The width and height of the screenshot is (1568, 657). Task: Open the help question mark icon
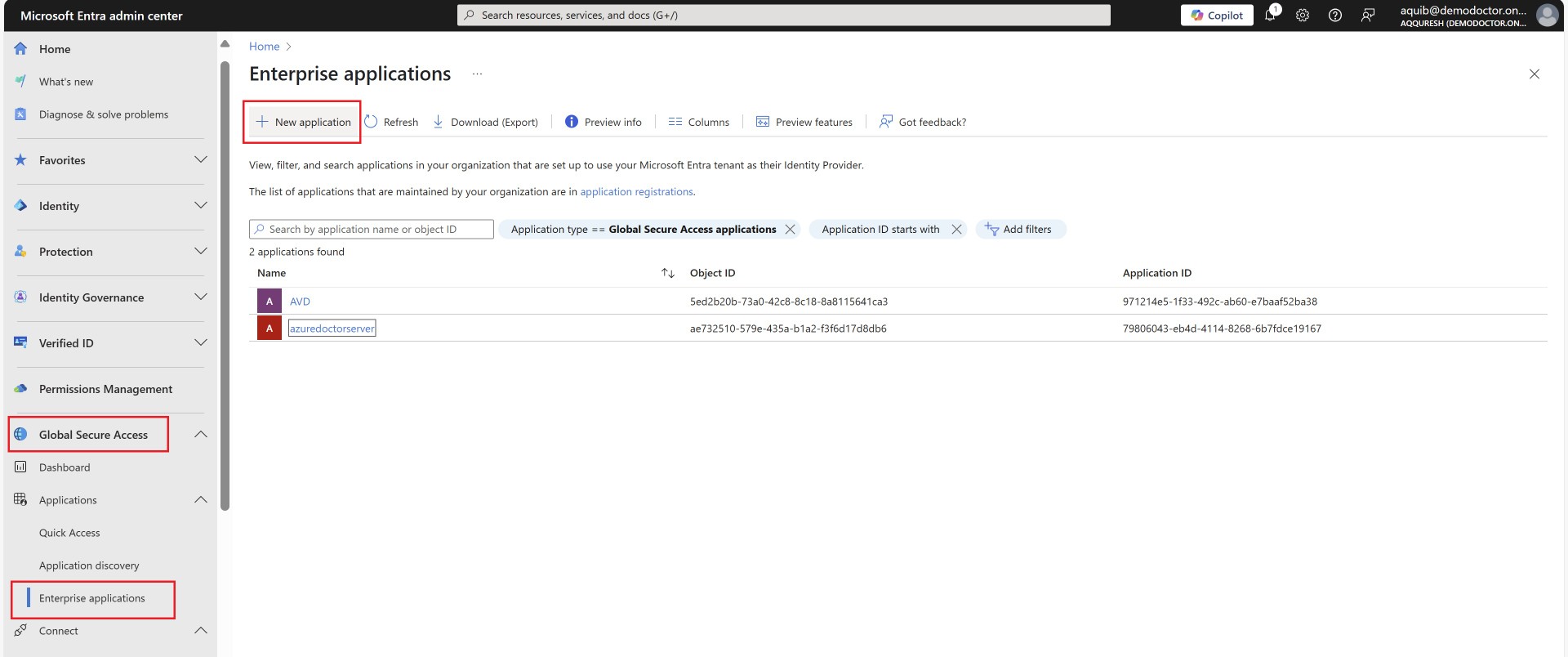click(1335, 16)
